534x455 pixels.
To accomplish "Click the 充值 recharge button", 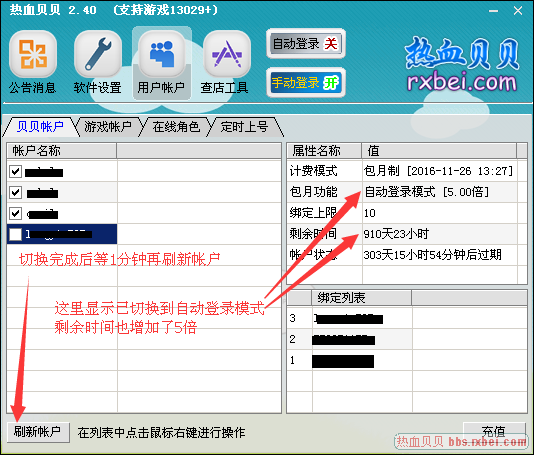I will click(494, 431).
